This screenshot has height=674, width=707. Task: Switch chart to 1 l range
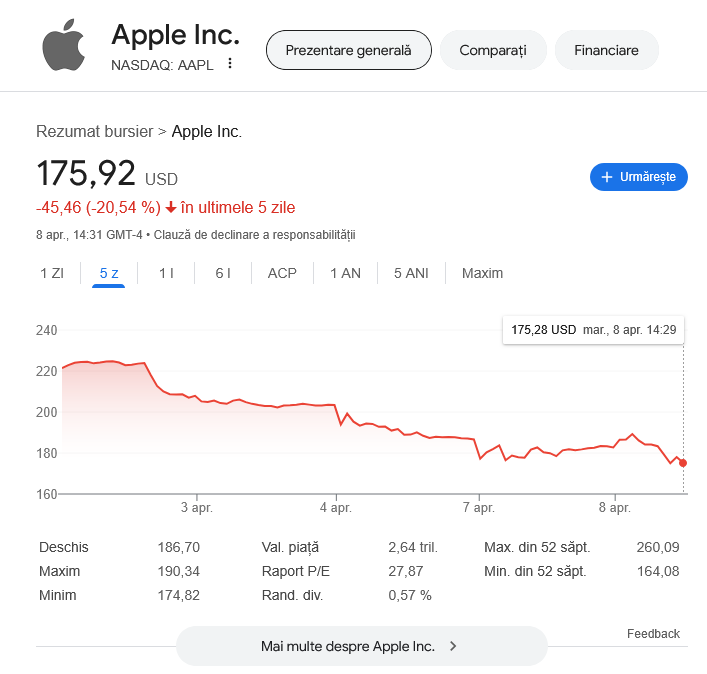[x=166, y=273]
